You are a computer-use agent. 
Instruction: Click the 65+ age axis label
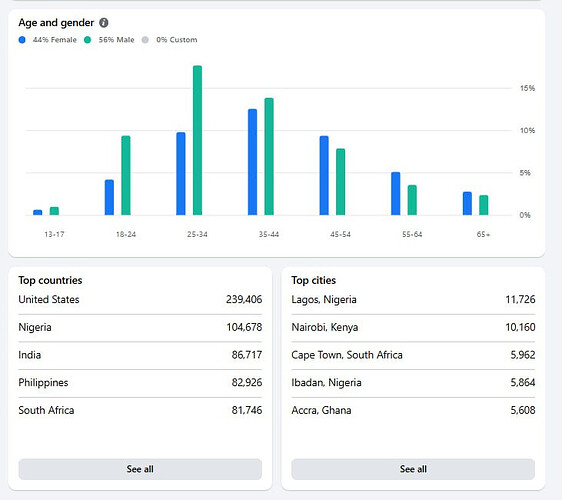(484, 234)
